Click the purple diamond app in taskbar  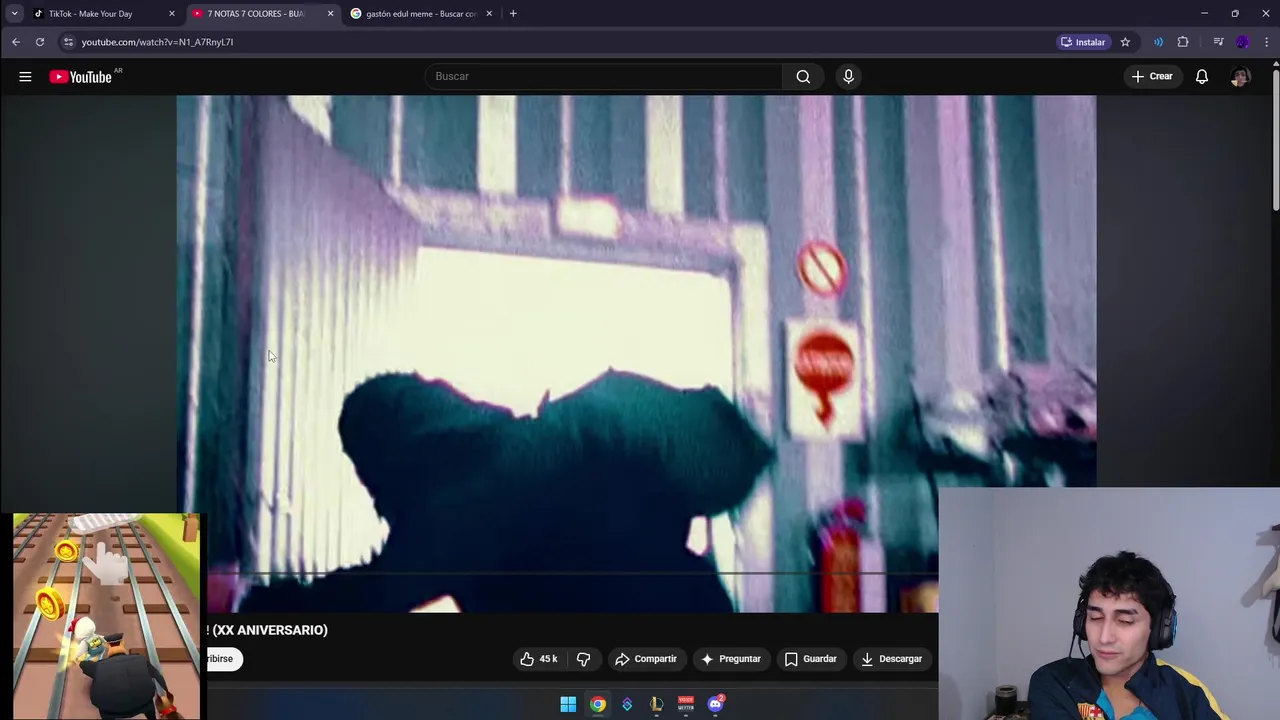coord(627,704)
